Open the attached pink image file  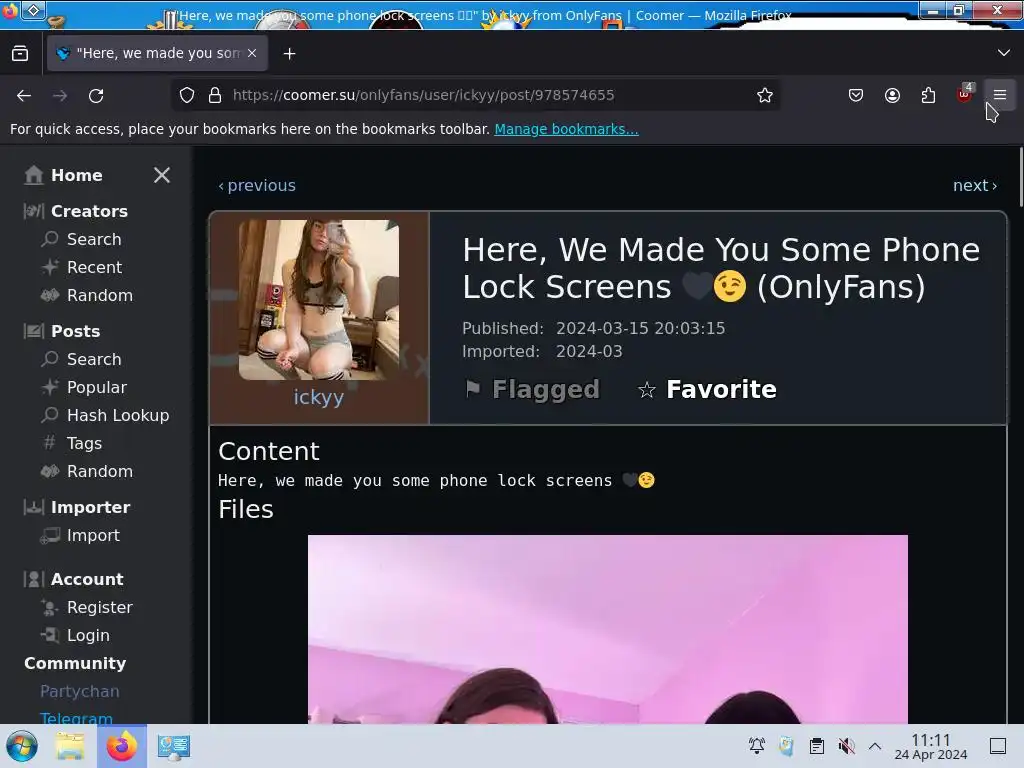(607, 629)
